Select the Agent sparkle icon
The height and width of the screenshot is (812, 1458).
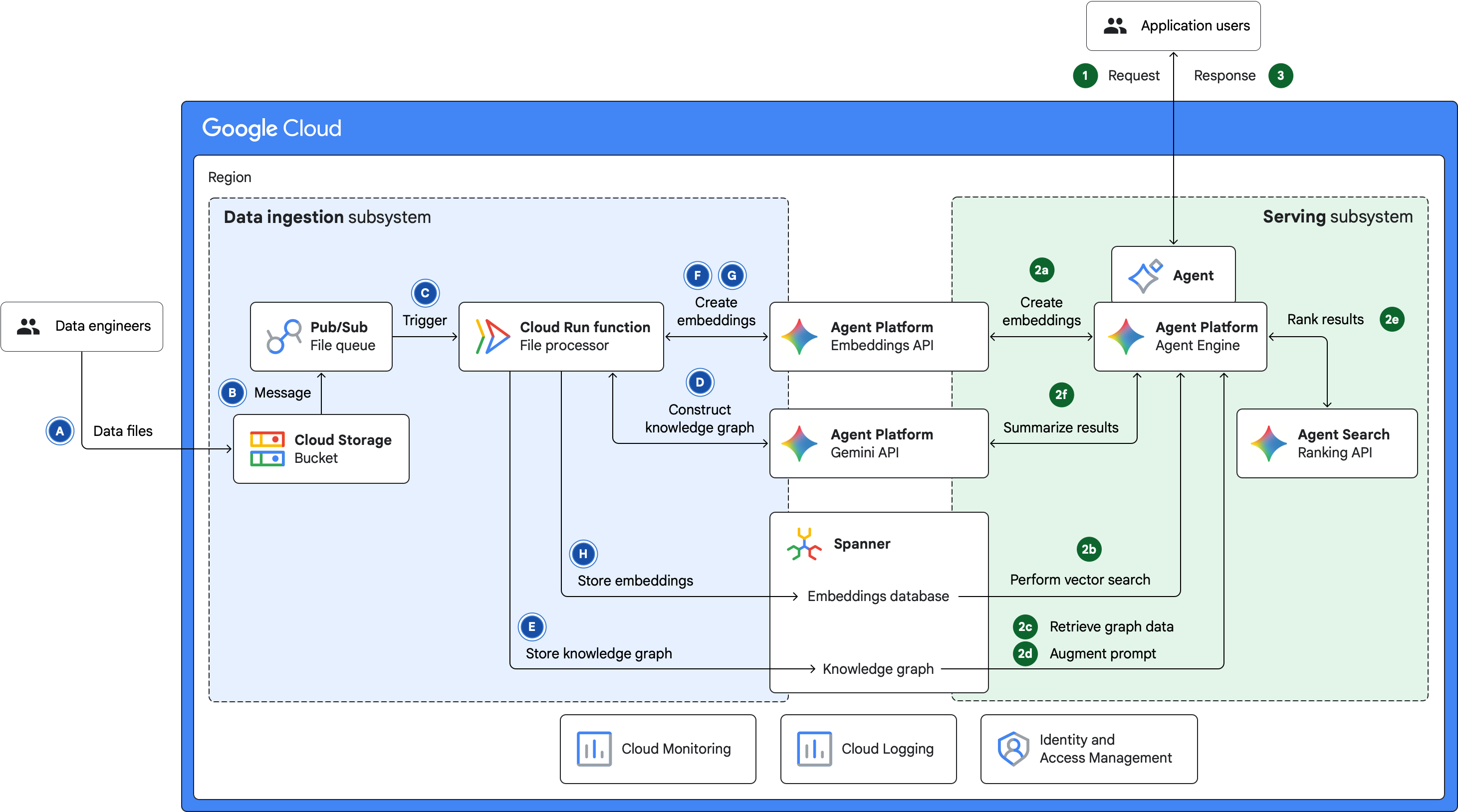tap(1145, 276)
